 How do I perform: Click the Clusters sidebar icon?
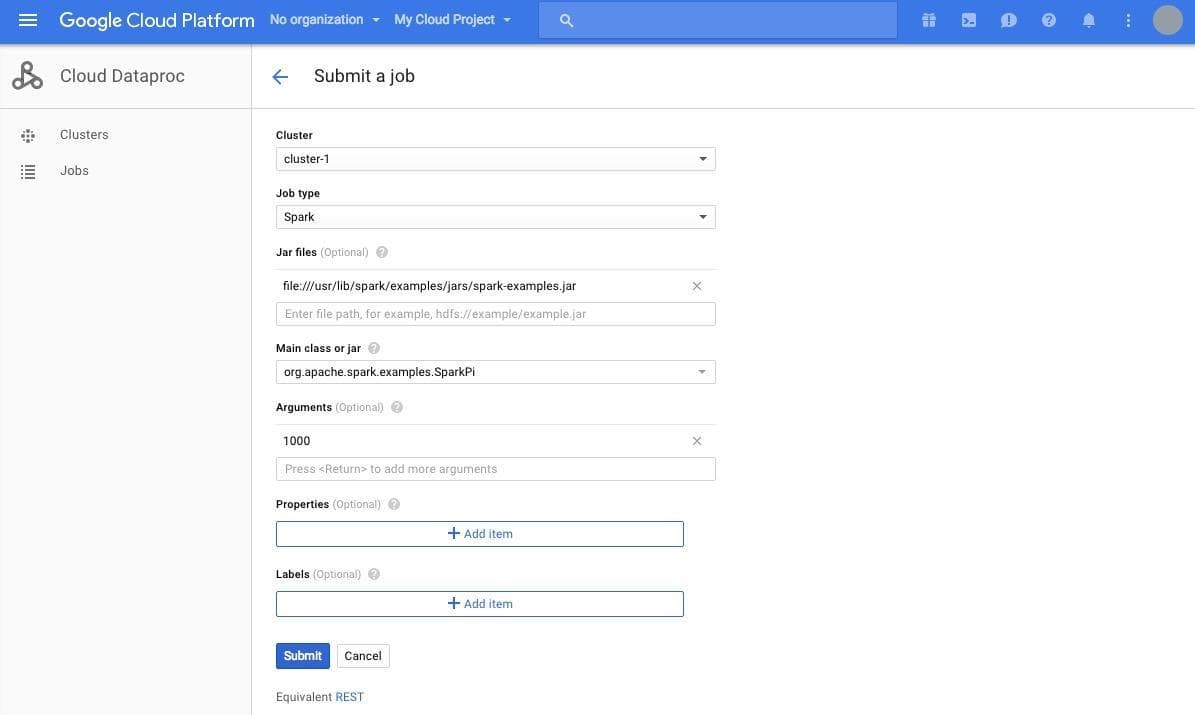tap(28, 136)
